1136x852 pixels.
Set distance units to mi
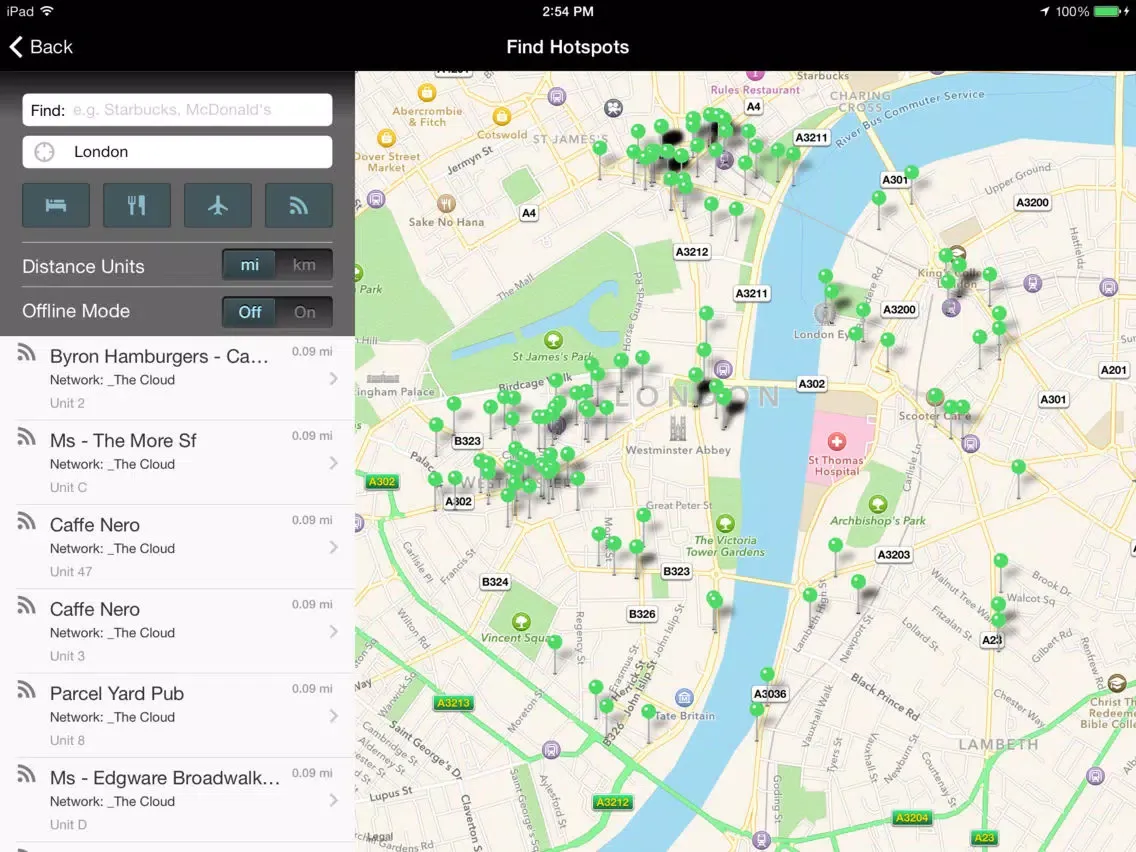click(249, 265)
